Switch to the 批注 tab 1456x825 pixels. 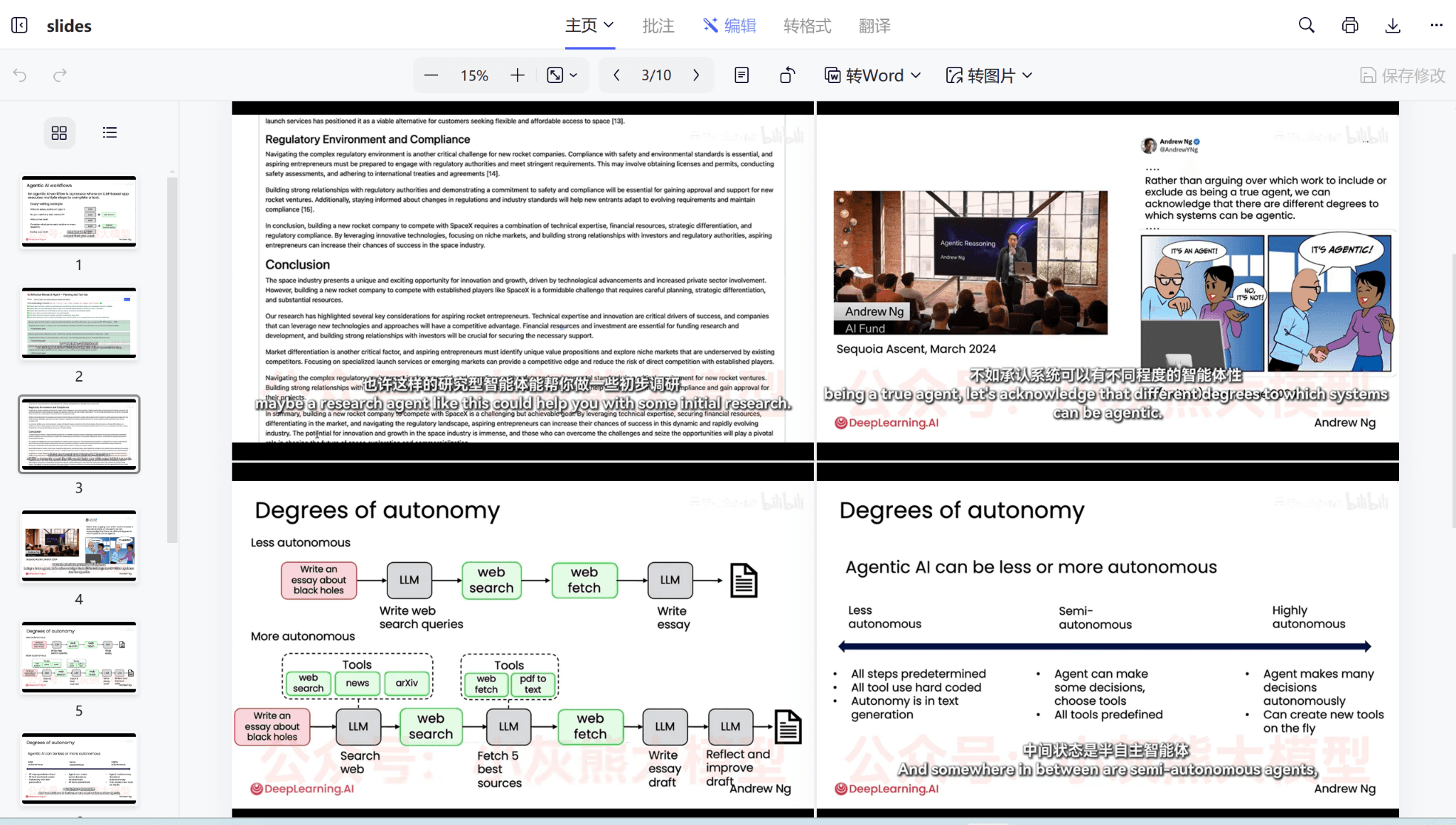[x=658, y=26]
